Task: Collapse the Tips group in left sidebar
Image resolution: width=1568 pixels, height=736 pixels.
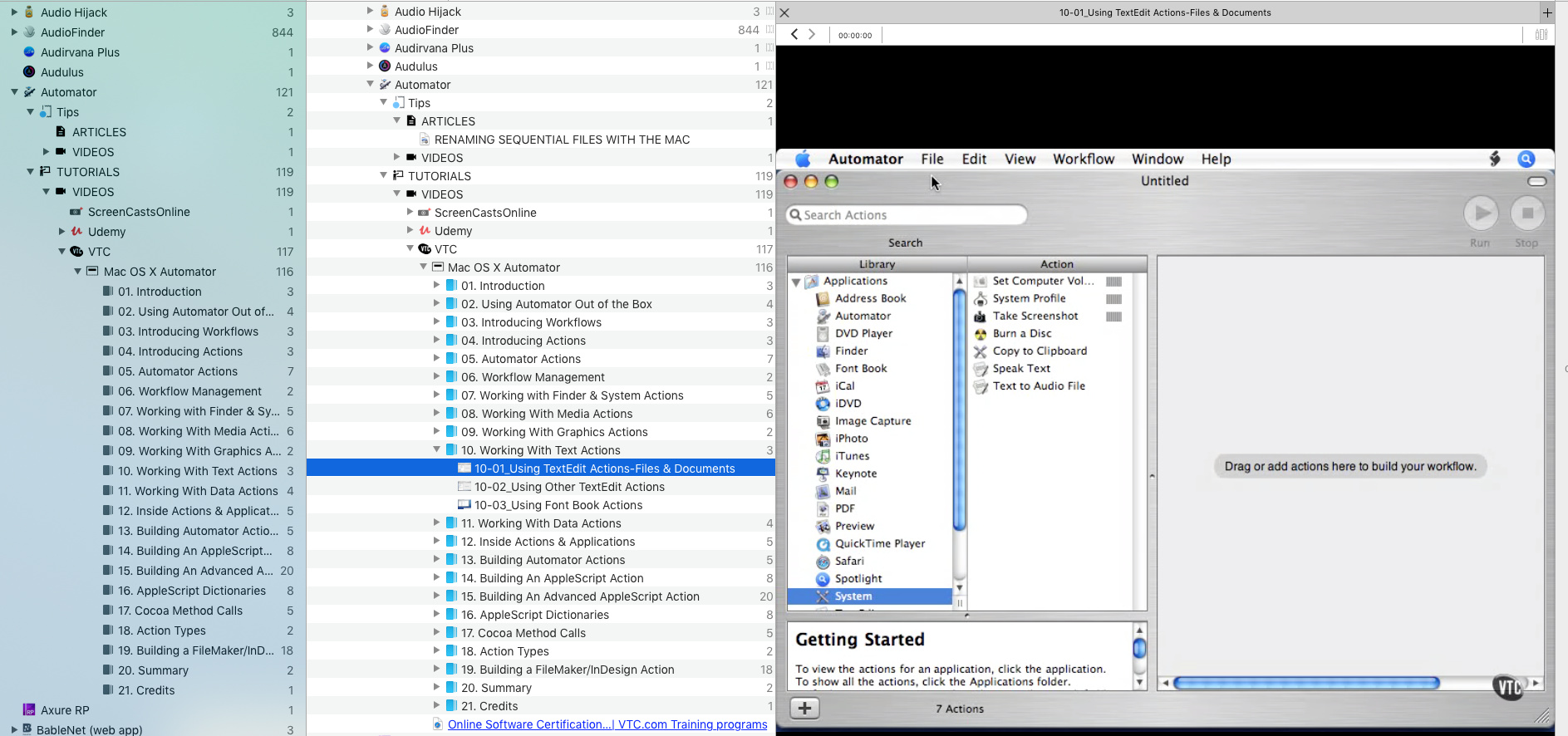Action: click(31, 112)
